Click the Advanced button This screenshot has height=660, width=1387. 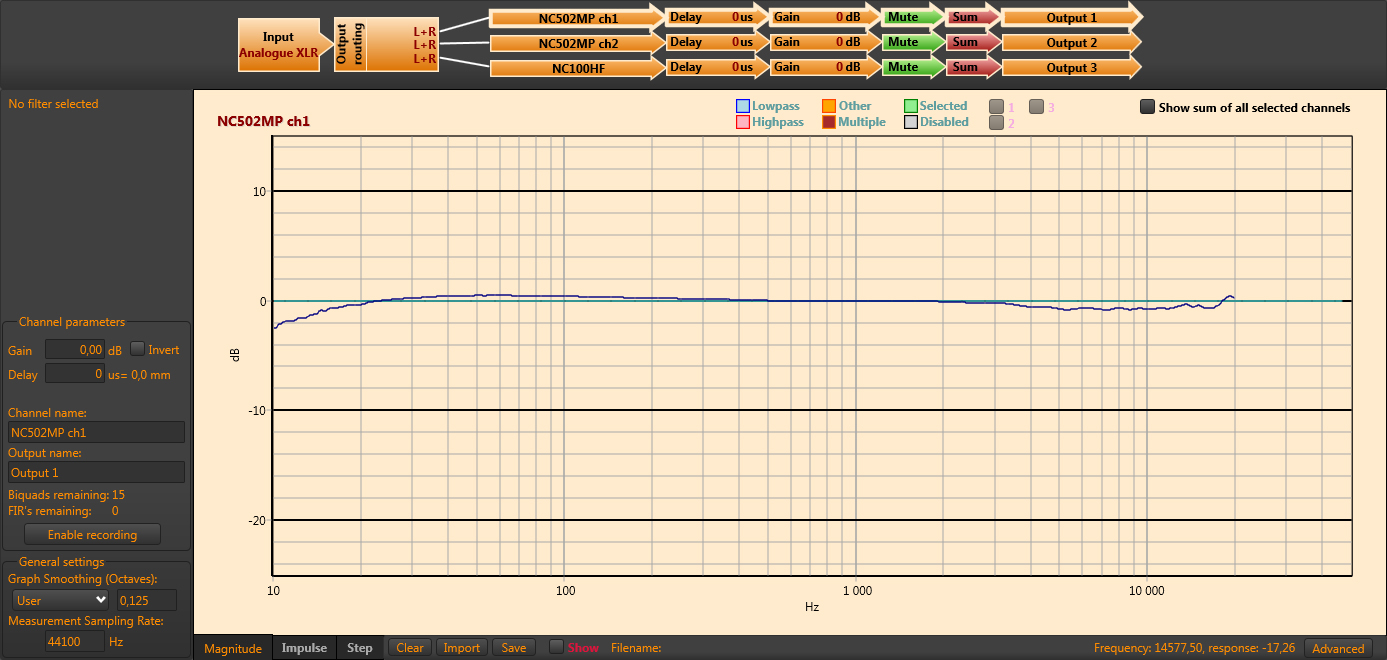[x=1338, y=648]
